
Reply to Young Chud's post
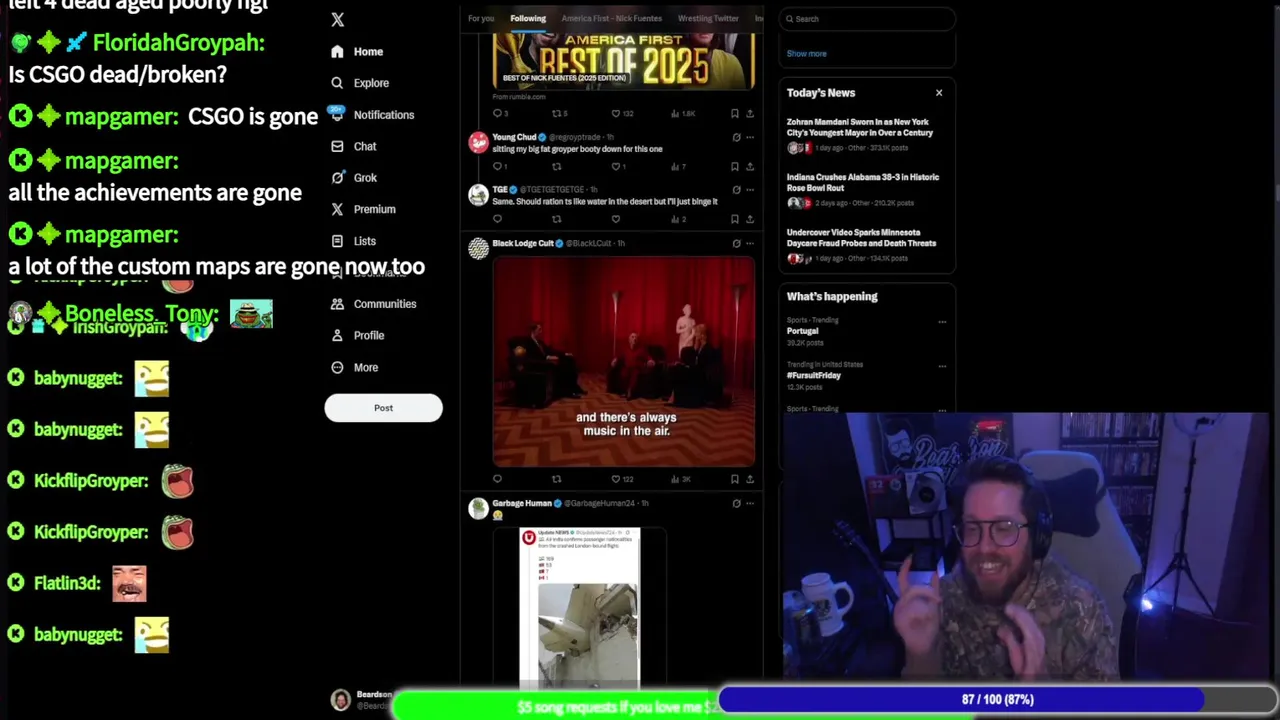497,167
